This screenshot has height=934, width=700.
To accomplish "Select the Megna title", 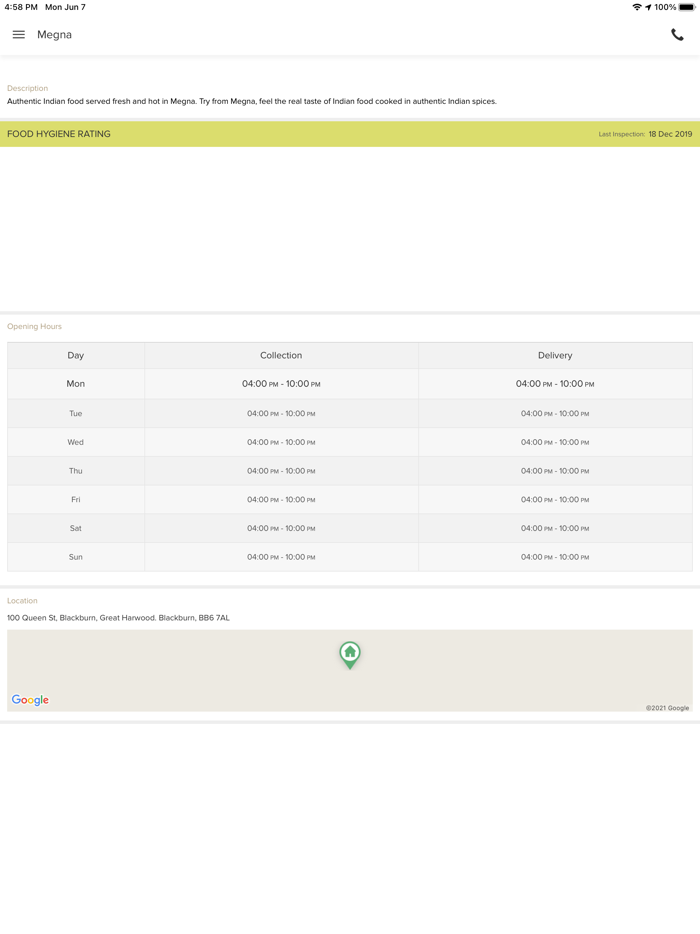I will pyautogui.click(x=54, y=35).
